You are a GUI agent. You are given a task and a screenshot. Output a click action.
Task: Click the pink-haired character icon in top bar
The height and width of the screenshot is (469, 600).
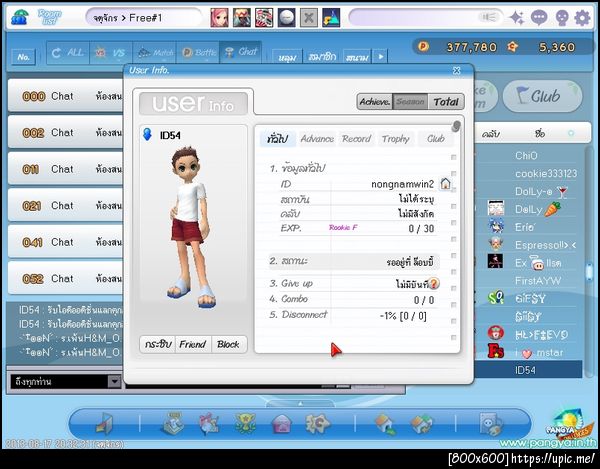[219, 18]
